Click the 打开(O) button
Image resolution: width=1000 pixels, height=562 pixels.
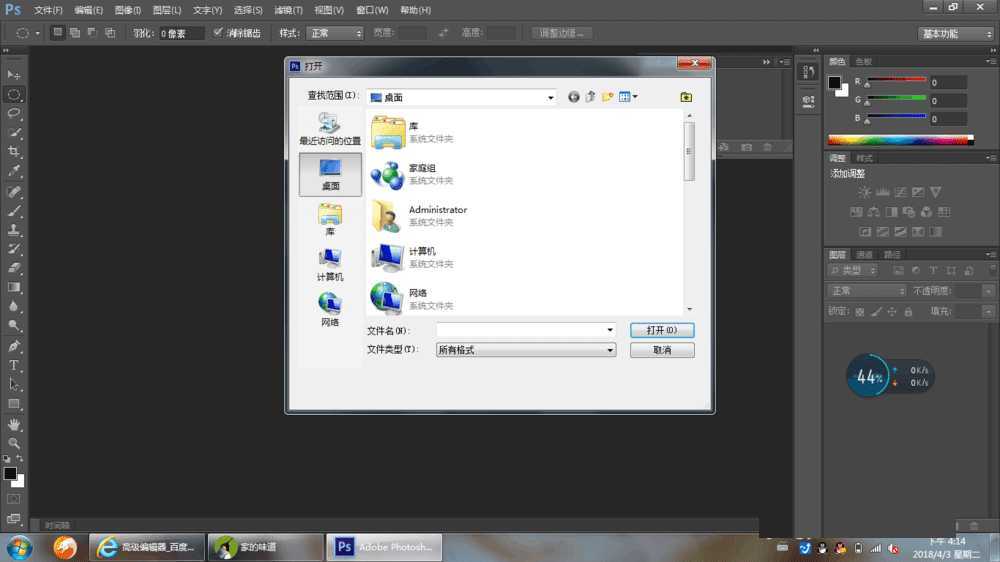coord(662,330)
